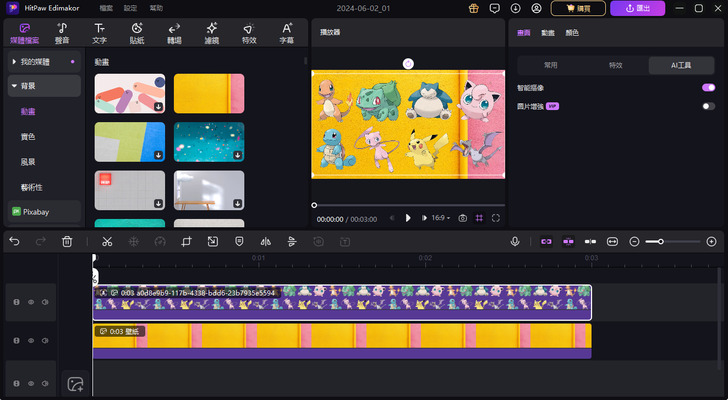The image size is (728, 400).
Task: Click the microphone voice-over record icon
Action: pos(514,241)
